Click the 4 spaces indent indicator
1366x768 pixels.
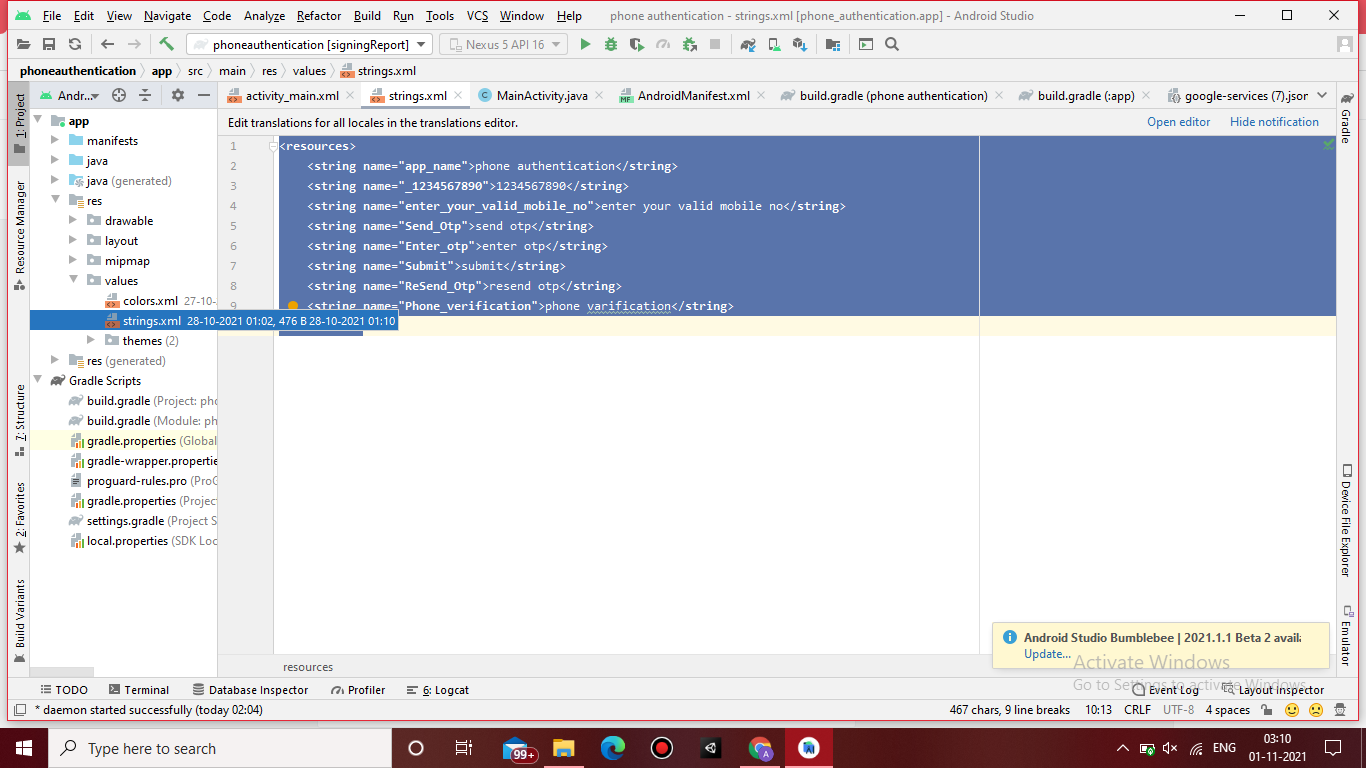[x=1227, y=710]
